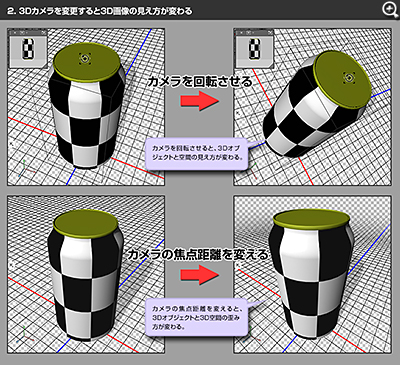Click the 3D object center widget on the upright can lid
The height and width of the screenshot is (365, 400).
click(x=86, y=59)
